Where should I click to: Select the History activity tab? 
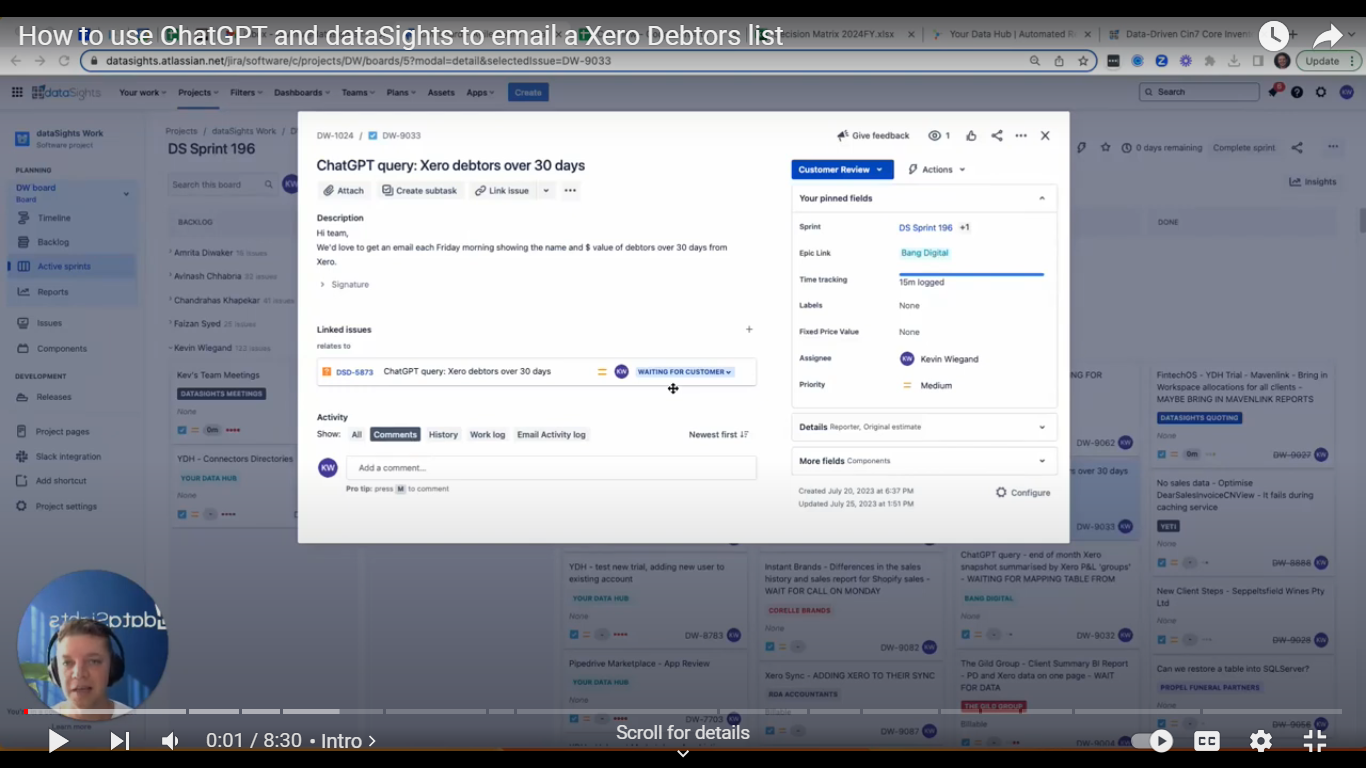[x=443, y=435]
